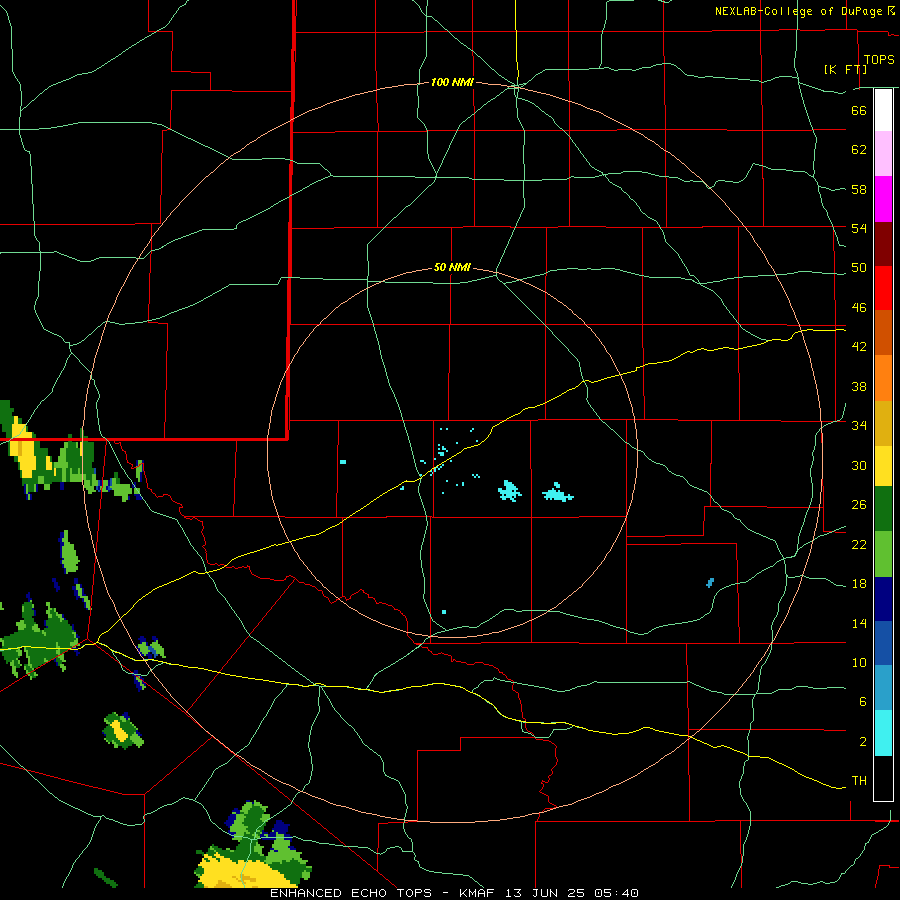
Task: Click the legend value "50"
Action: (x=859, y=268)
